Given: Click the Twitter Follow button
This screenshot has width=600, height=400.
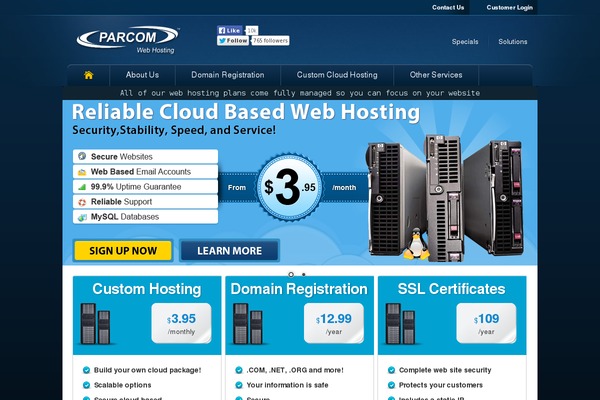Looking at the screenshot, I should coord(233,41).
